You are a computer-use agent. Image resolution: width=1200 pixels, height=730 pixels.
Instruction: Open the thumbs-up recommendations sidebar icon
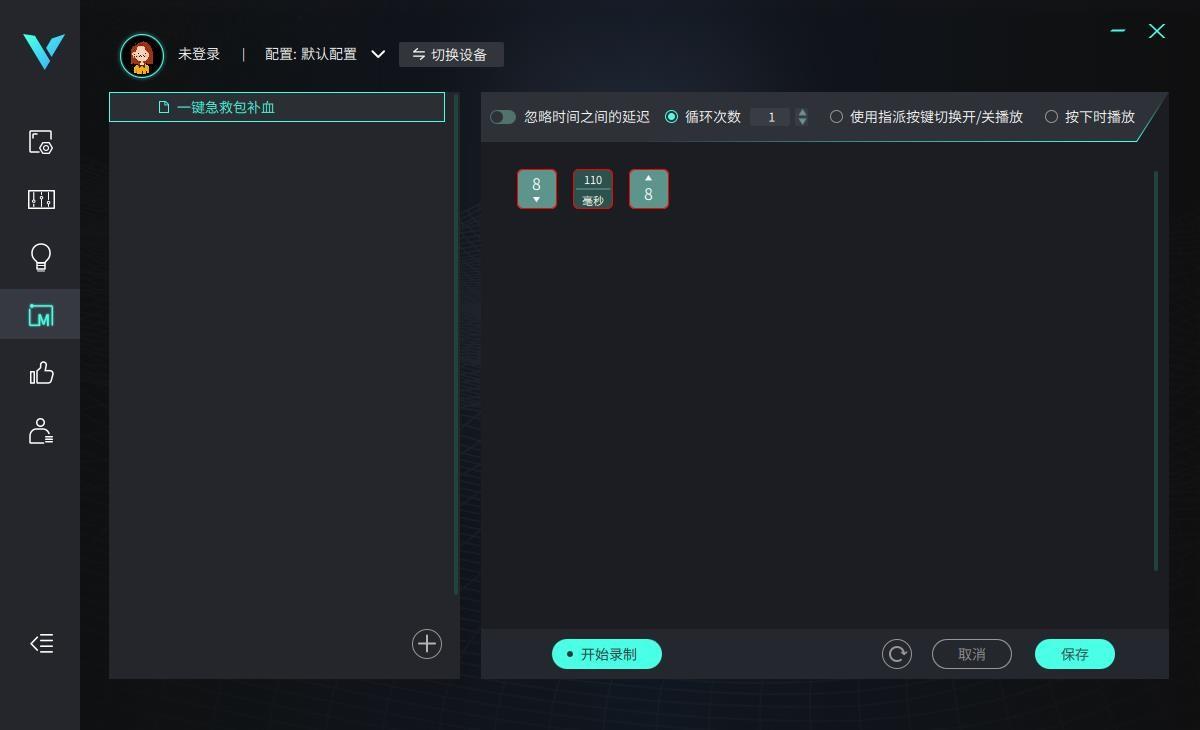pyautogui.click(x=41, y=373)
